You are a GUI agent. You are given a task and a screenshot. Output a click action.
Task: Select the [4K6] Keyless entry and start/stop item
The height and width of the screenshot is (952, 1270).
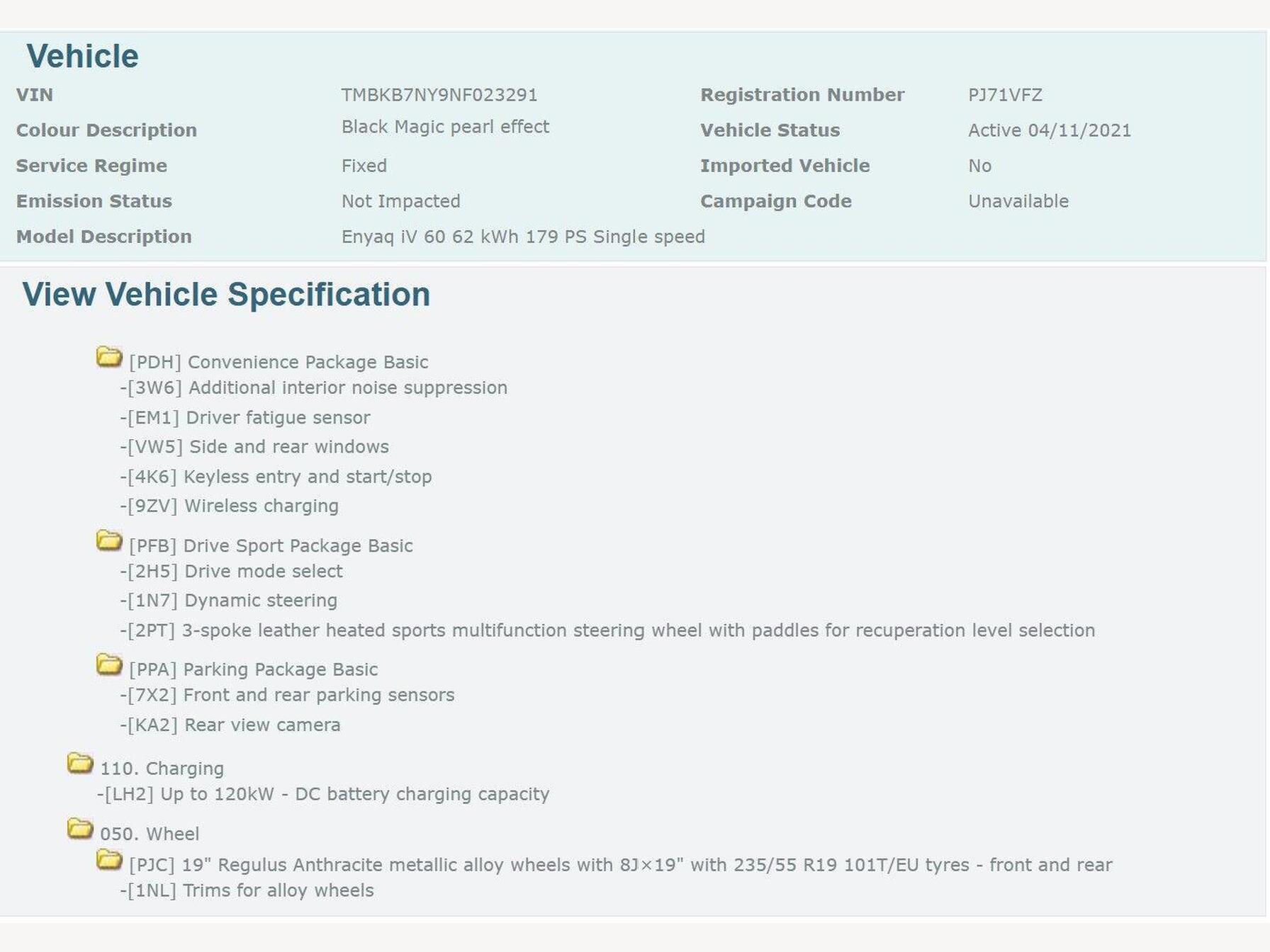(x=276, y=477)
